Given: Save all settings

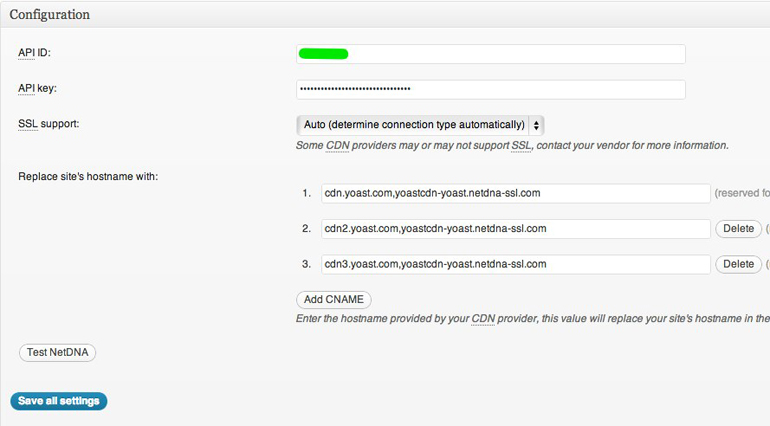Looking at the screenshot, I should pyautogui.click(x=58, y=401).
